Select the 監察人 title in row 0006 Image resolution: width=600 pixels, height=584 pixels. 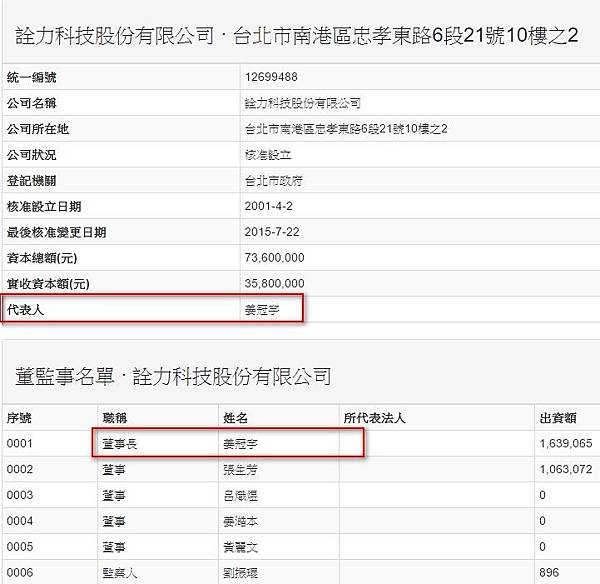[119, 573]
